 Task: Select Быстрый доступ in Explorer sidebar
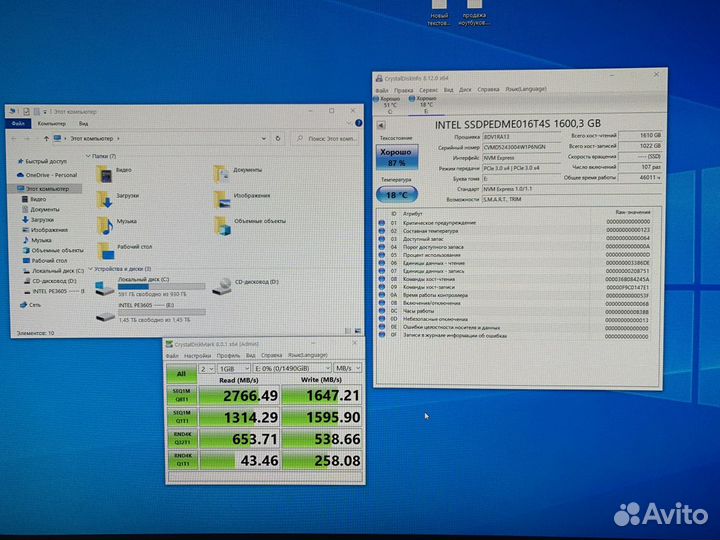click(42, 161)
